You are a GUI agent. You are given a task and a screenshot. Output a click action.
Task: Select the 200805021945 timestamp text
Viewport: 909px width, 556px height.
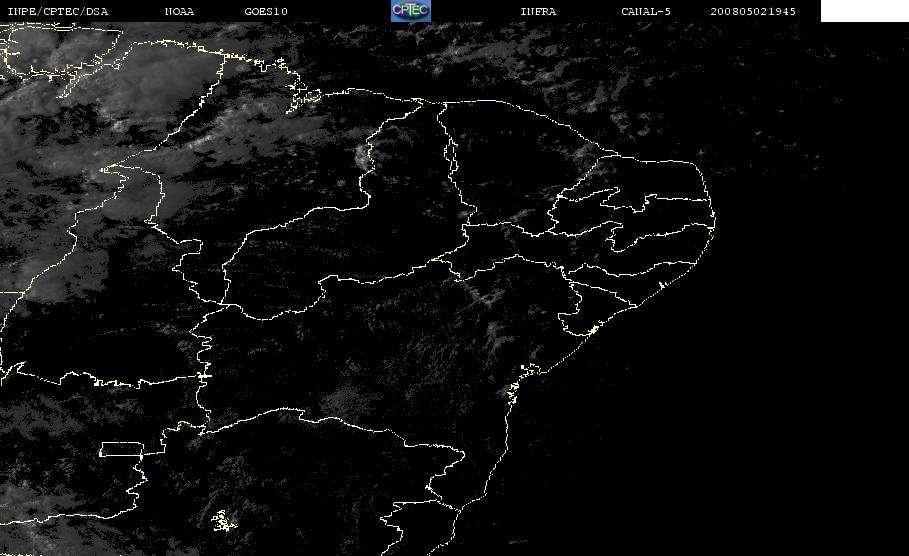point(753,12)
